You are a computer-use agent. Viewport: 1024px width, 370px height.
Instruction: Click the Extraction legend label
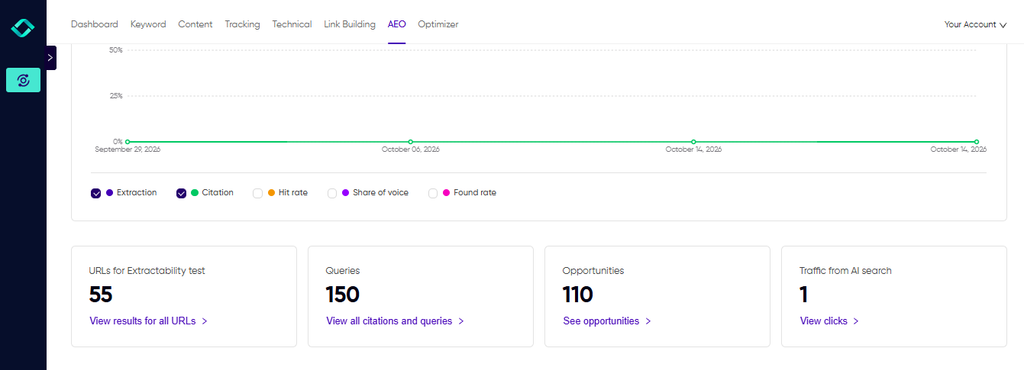click(136, 193)
